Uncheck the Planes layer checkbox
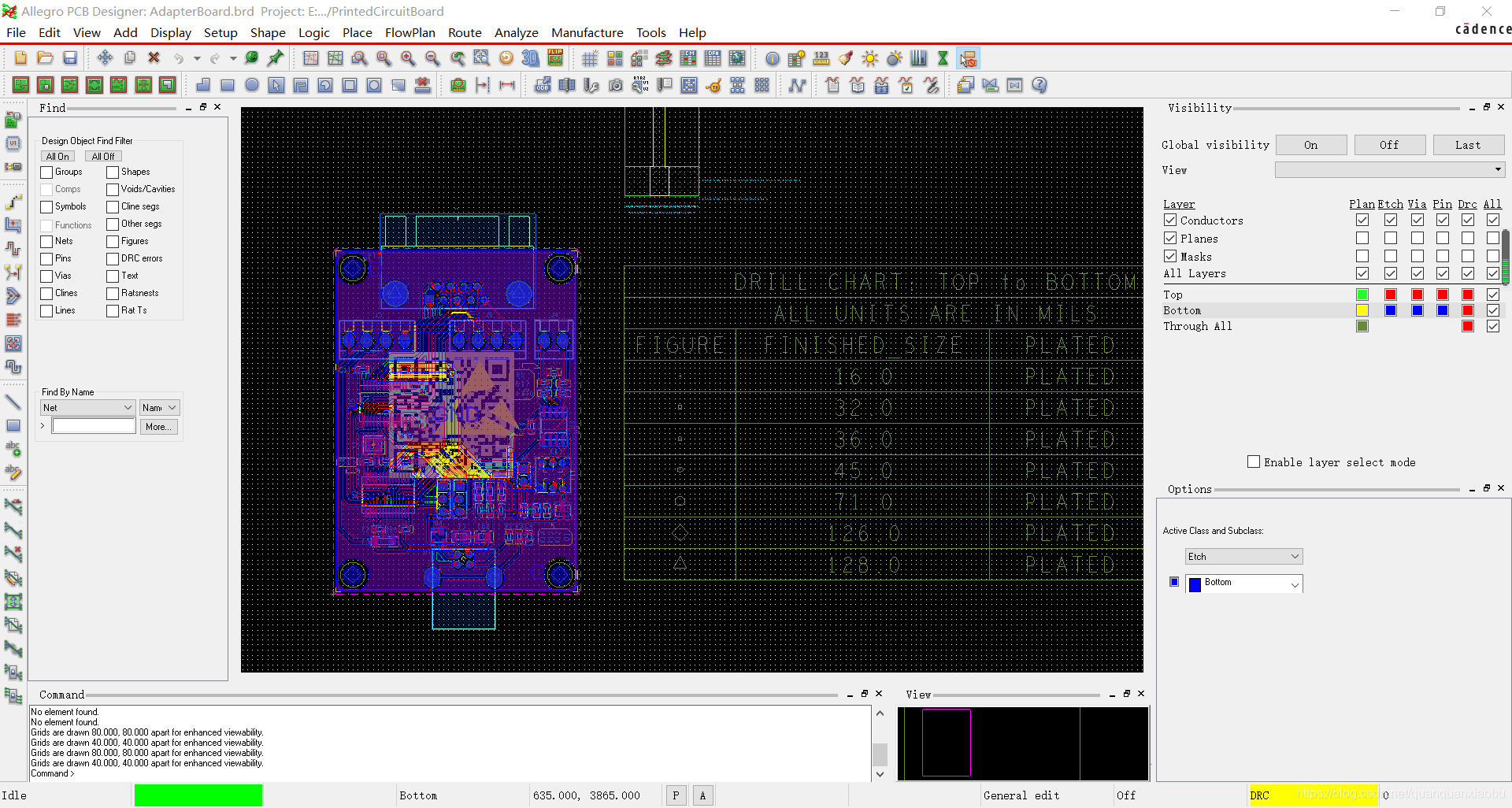 pos(1170,238)
